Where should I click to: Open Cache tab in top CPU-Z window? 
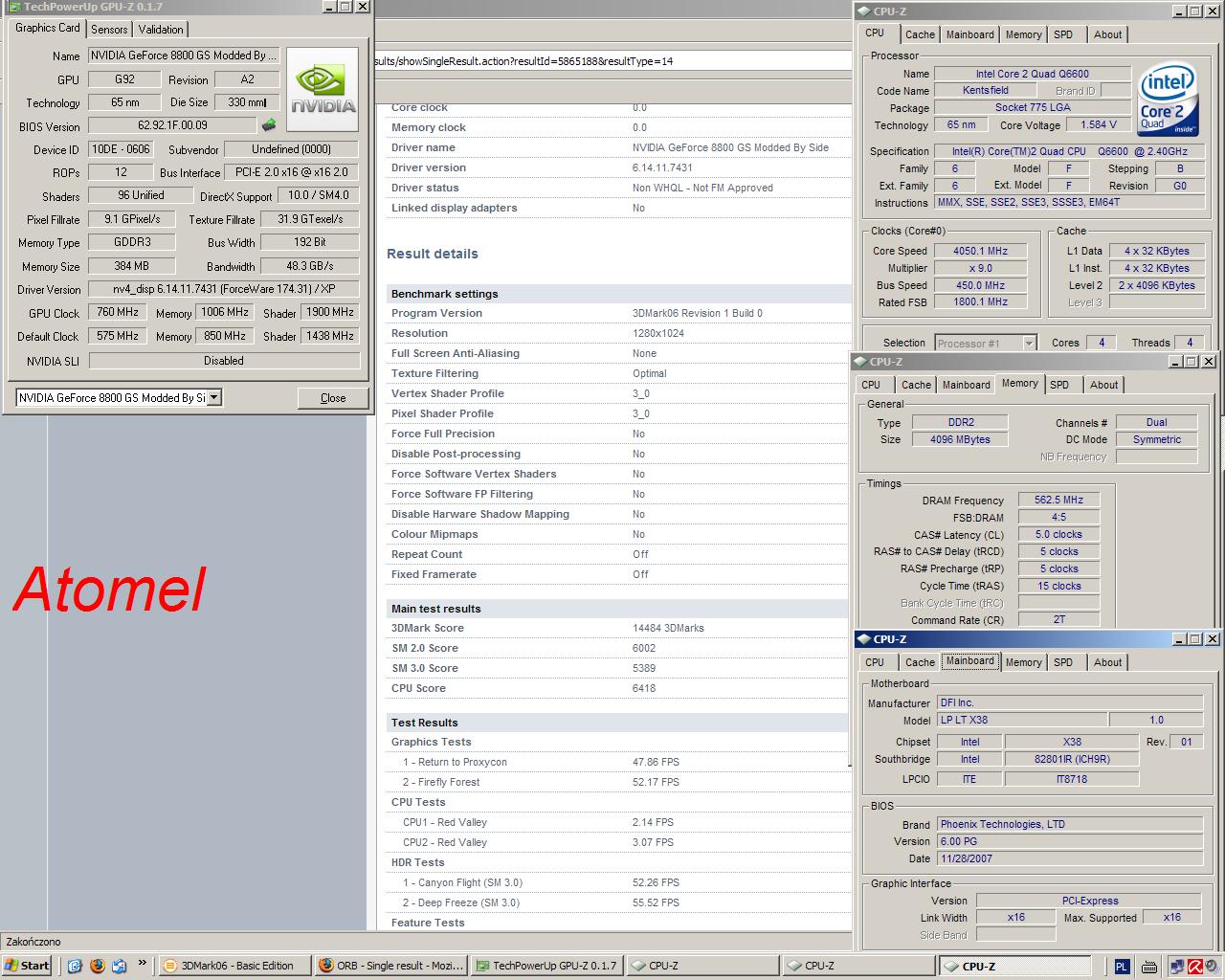[x=920, y=34]
